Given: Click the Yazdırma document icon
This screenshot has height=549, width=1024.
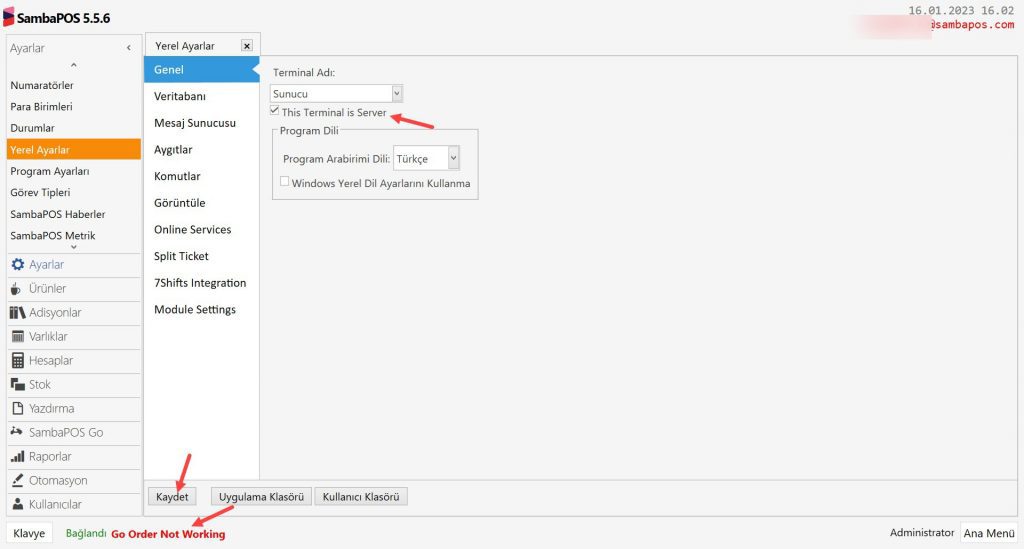Looking at the screenshot, I should point(17,409).
